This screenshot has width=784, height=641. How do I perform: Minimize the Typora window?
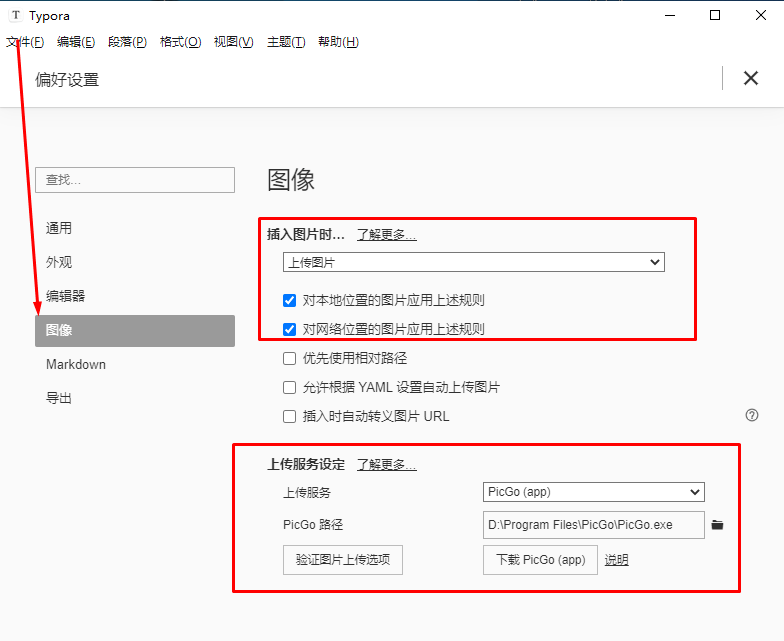[670, 16]
